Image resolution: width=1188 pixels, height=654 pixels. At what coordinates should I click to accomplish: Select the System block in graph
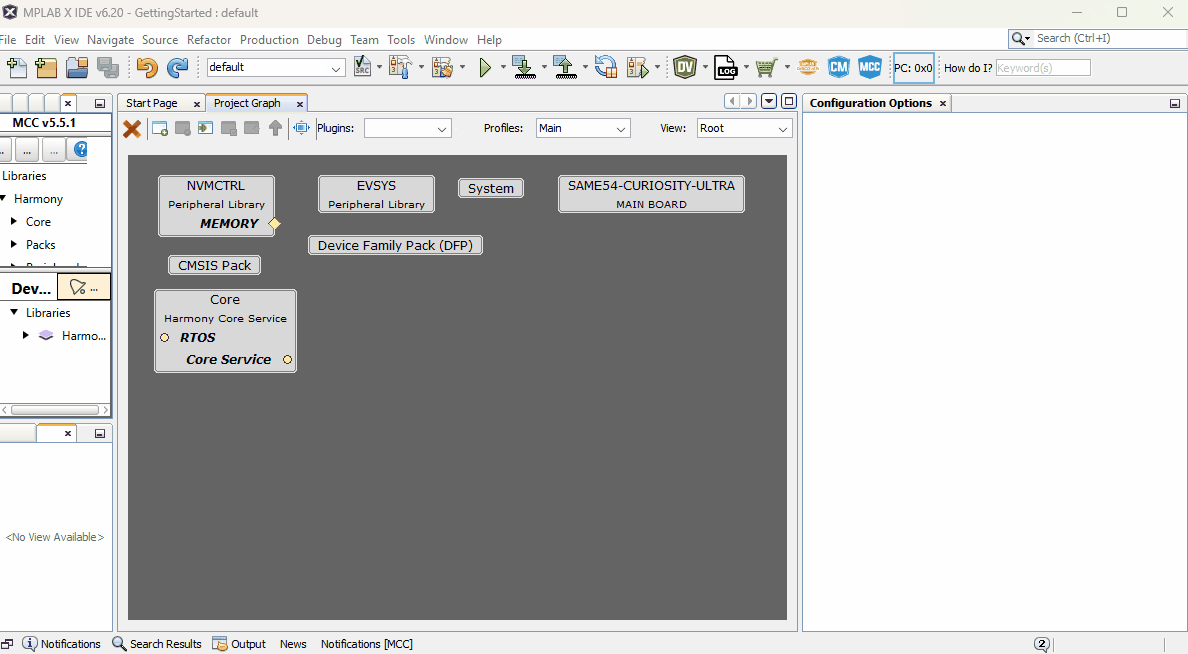(x=491, y=188)
